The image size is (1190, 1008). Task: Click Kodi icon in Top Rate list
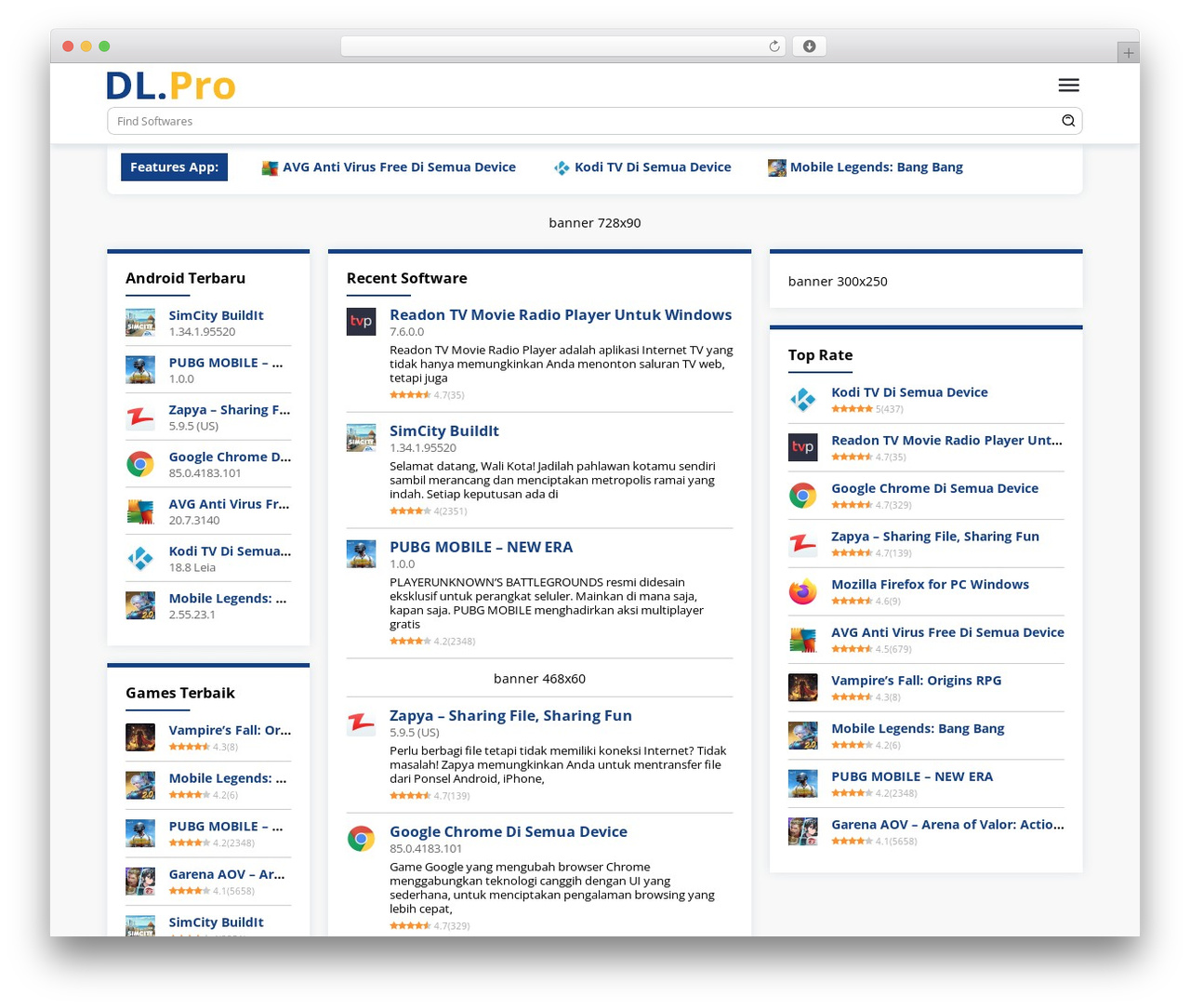(803, 400)
